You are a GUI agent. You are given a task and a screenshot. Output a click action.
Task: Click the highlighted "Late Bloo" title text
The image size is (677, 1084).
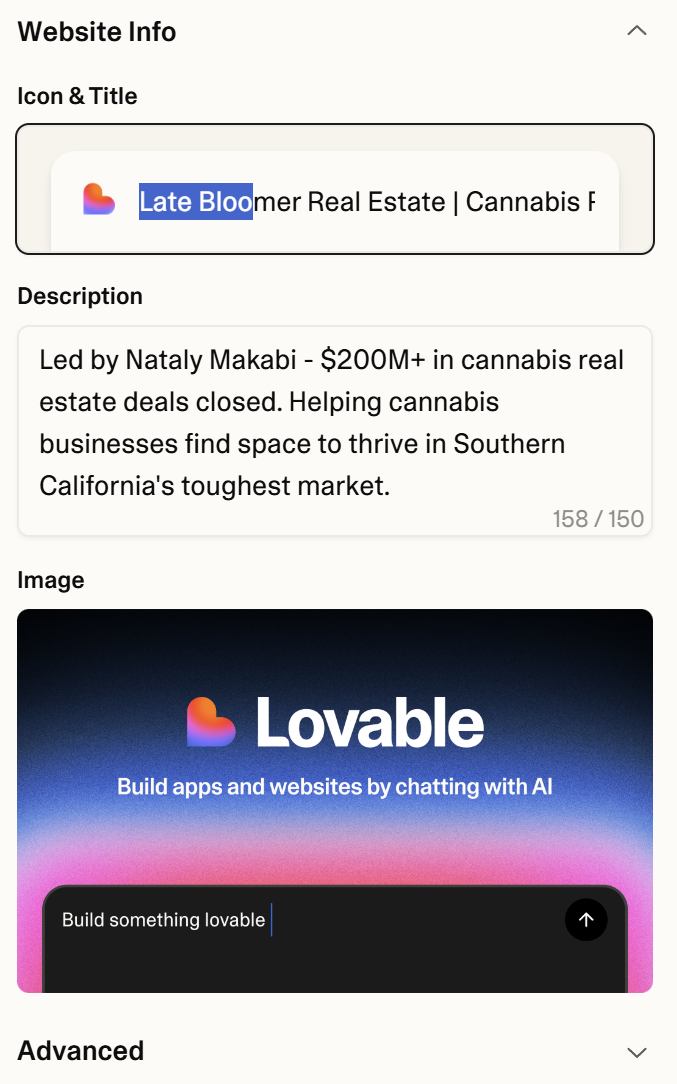195,202
